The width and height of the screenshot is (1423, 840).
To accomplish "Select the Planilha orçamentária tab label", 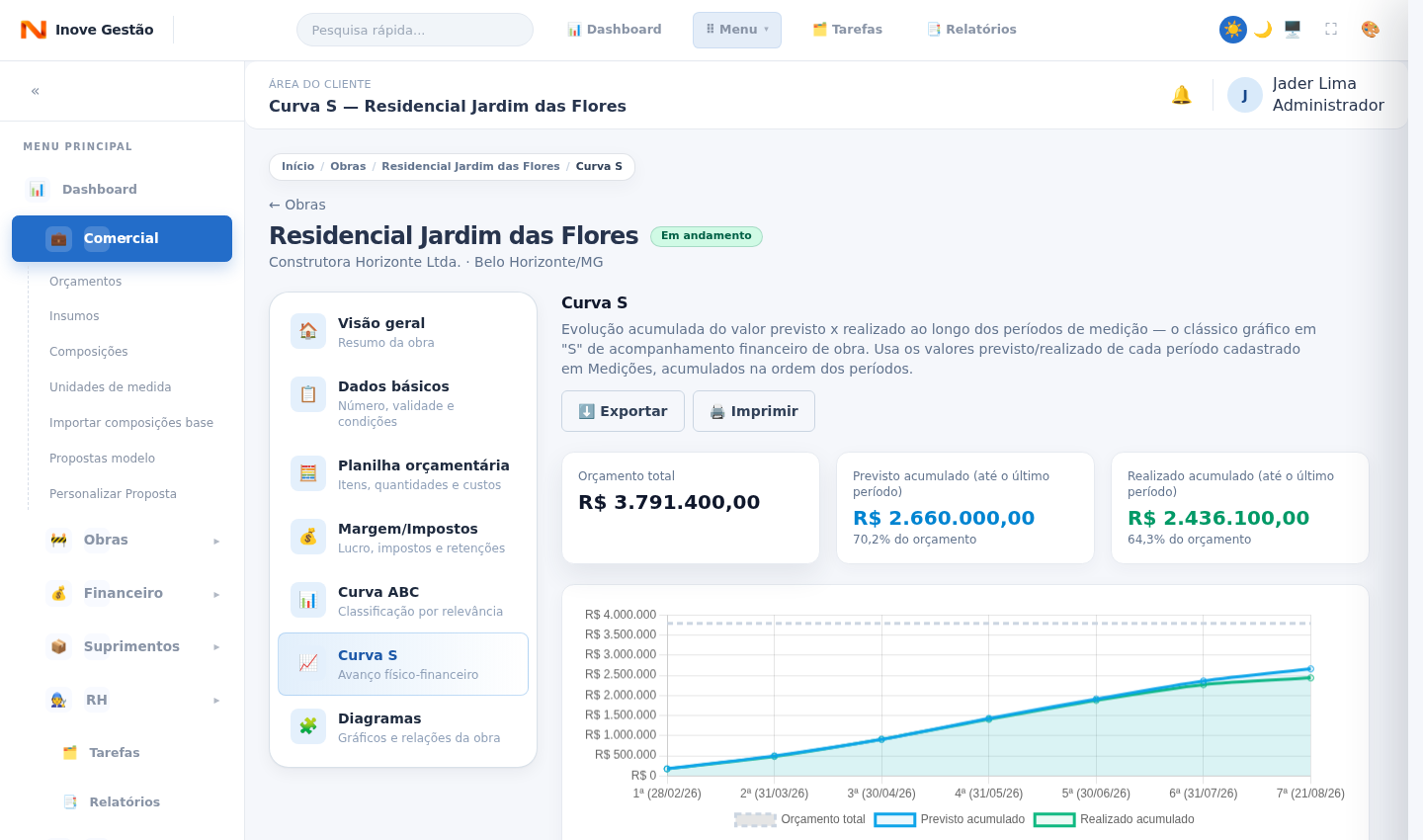I will (x=424, y=465).
